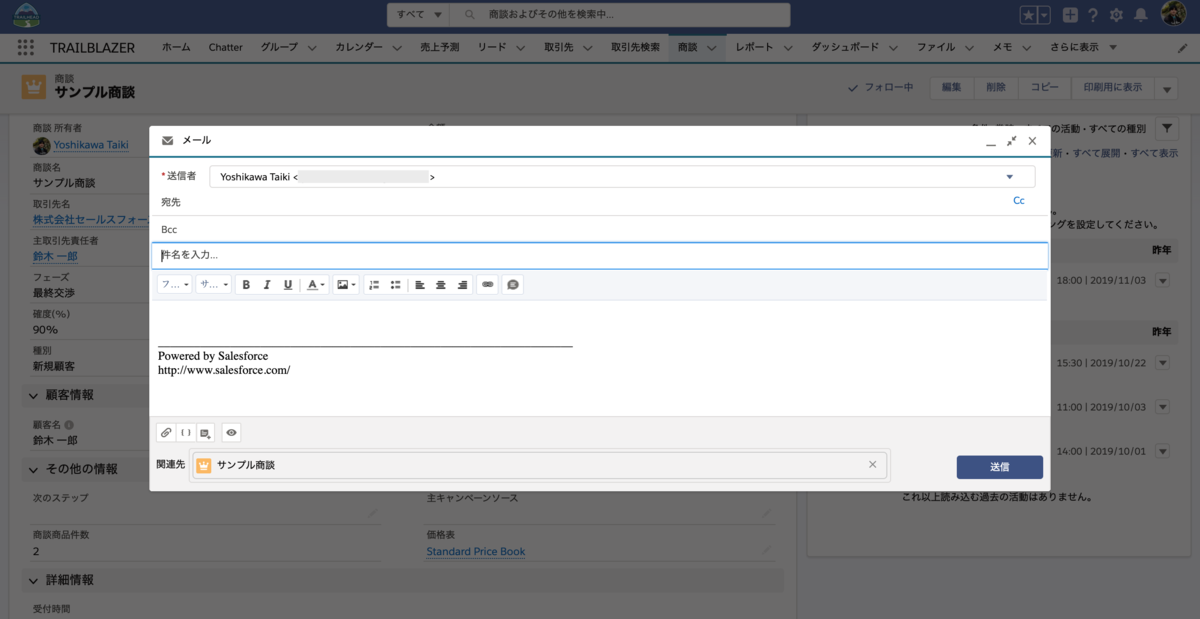Click the global search box
Image resolution: width=1200 pixels, height=619 pixels.
[x=622, y=15]
